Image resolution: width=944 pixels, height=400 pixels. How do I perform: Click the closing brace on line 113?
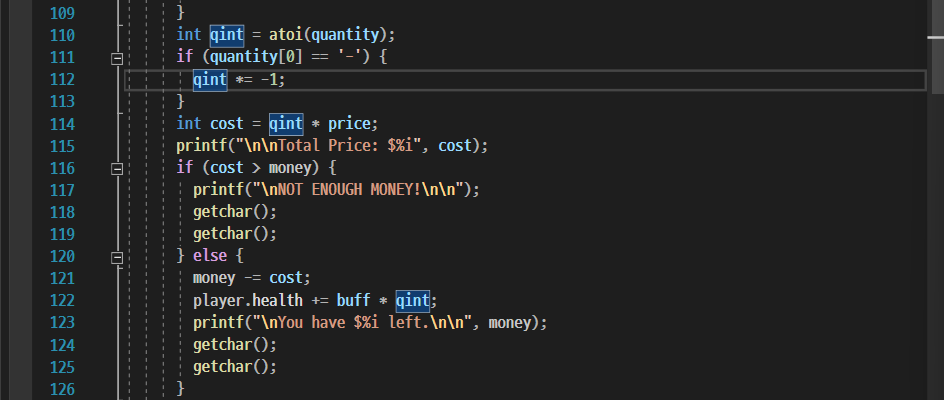point(180,101)
